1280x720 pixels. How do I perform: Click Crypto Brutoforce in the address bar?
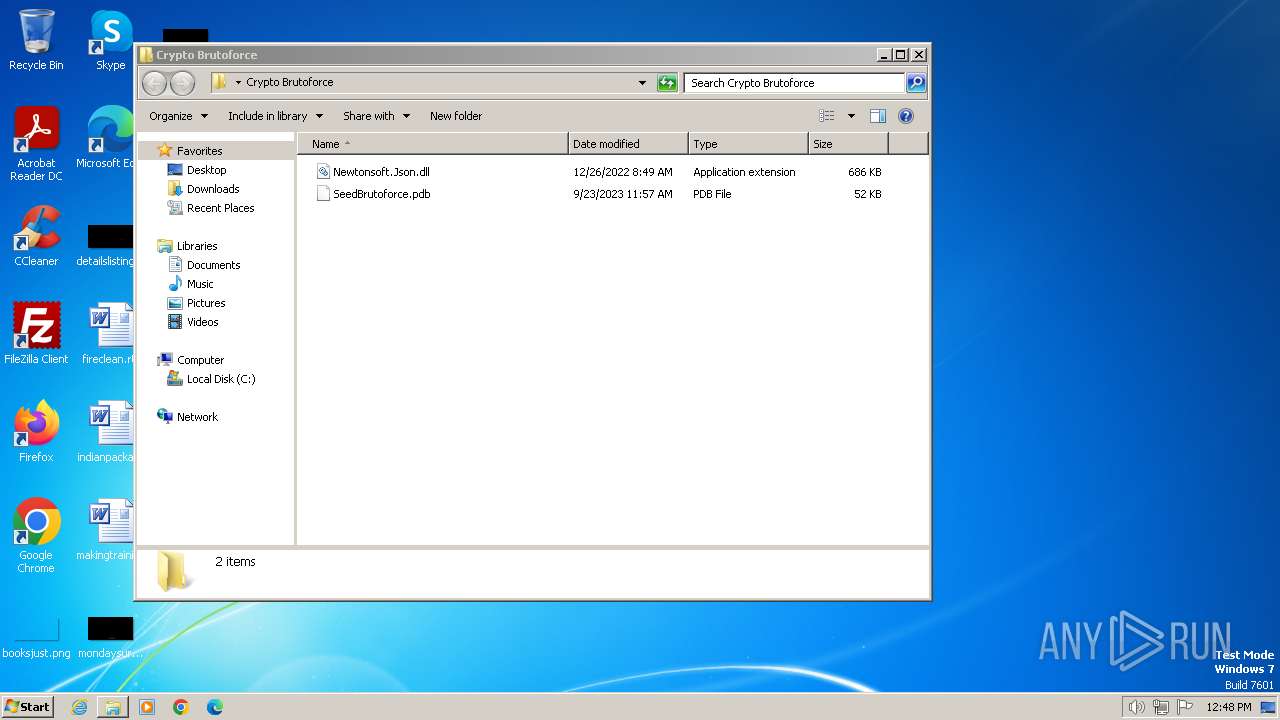(x=290, y=82)
